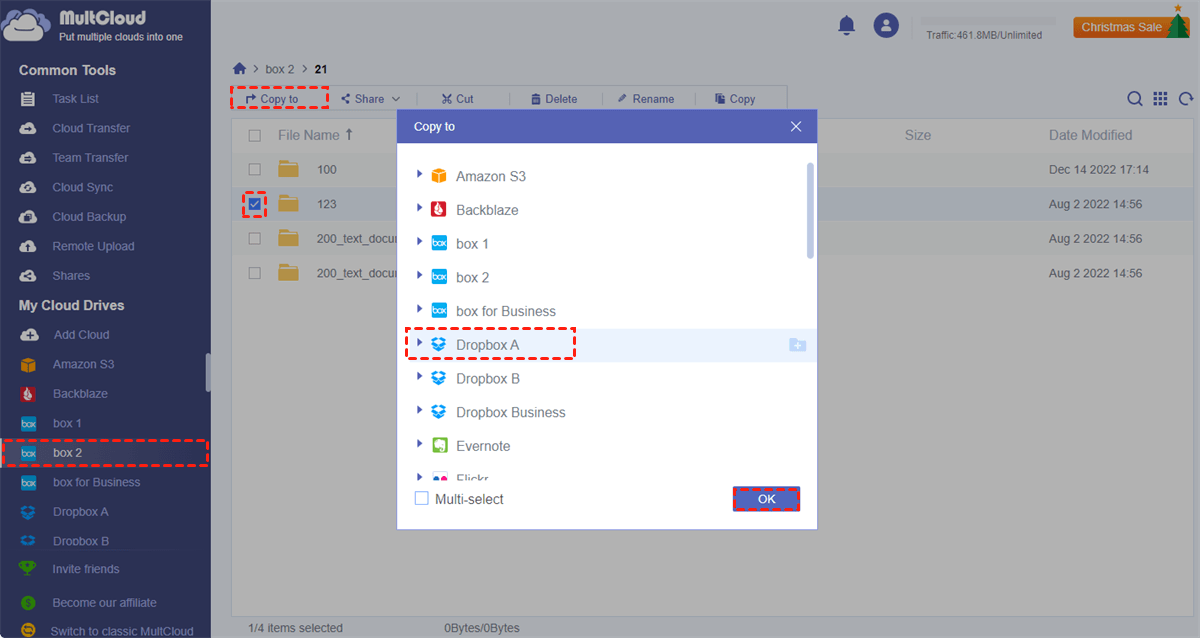Click the Team Transfer sidebar icon
1200x638 pixels.
(29, 158)
